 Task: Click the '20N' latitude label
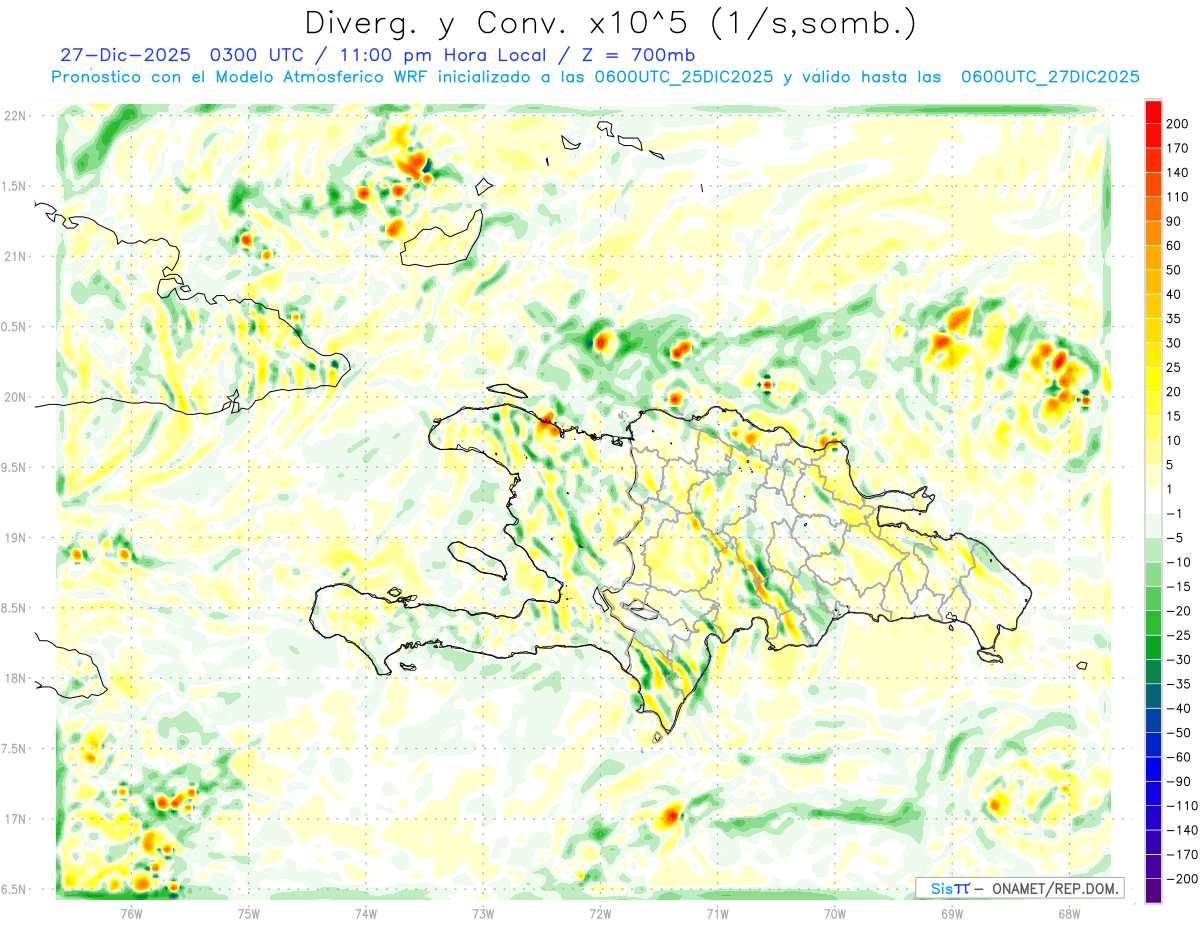pos(17,397)
